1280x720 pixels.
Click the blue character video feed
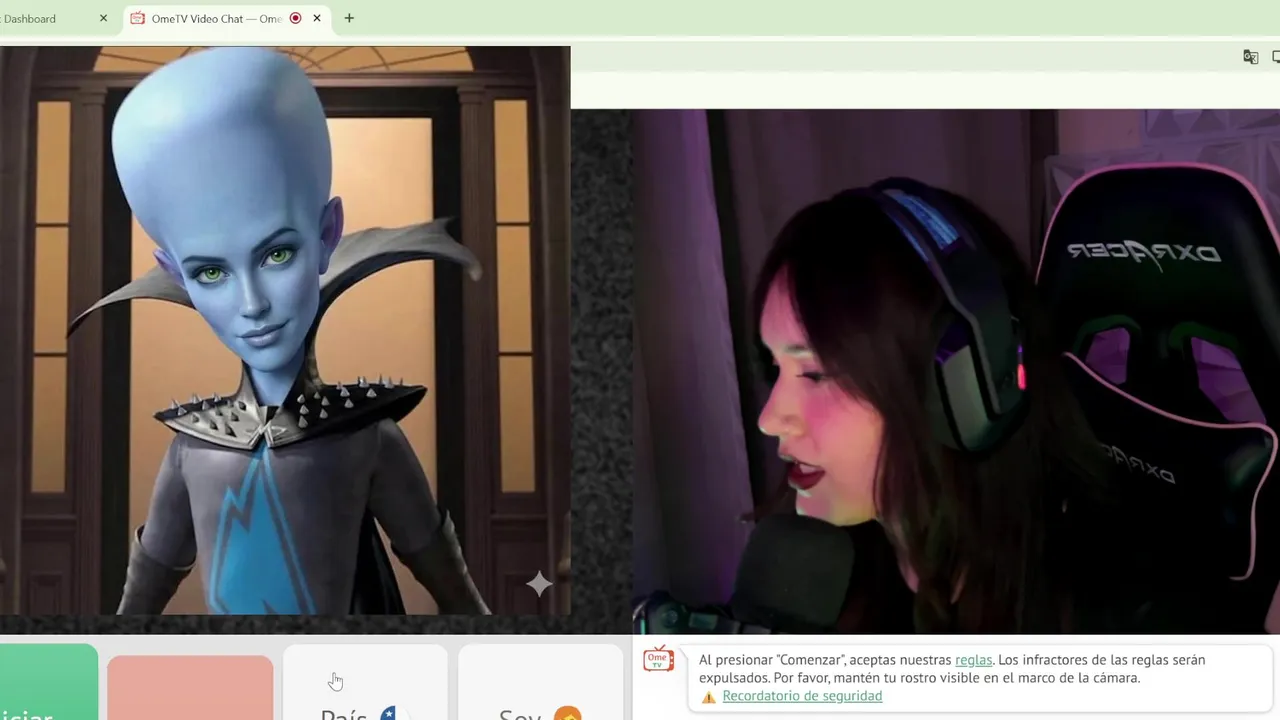(285, 330)
